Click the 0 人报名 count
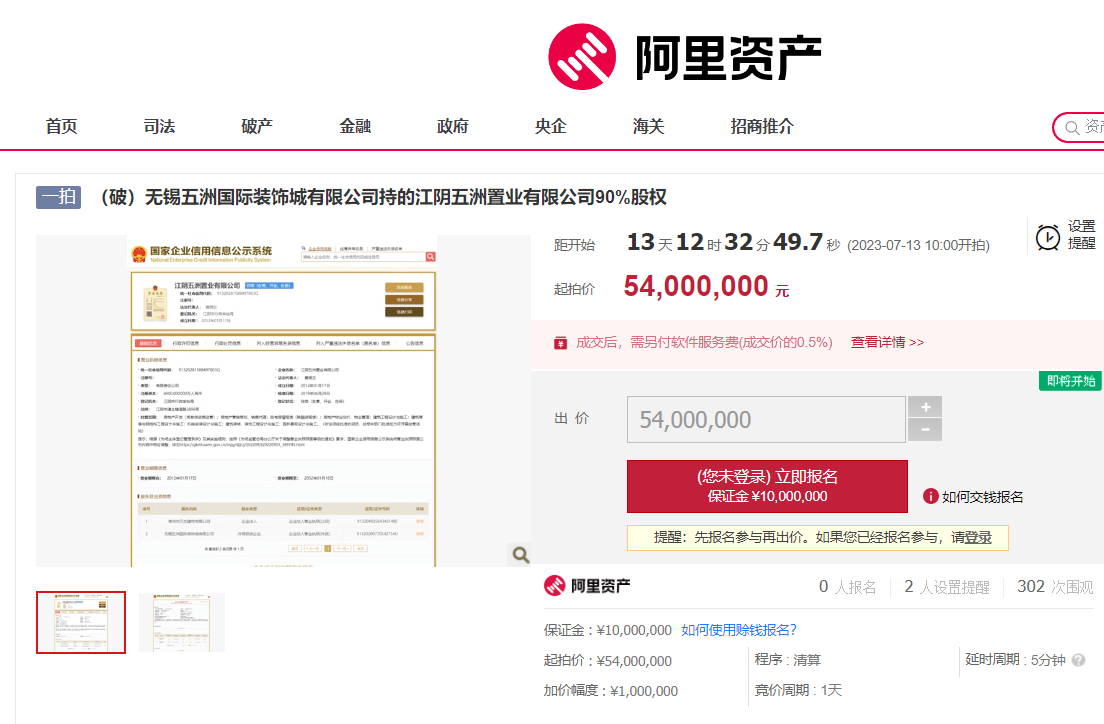The height and width of the screenshot is (724, 1104). click(848, 587)
